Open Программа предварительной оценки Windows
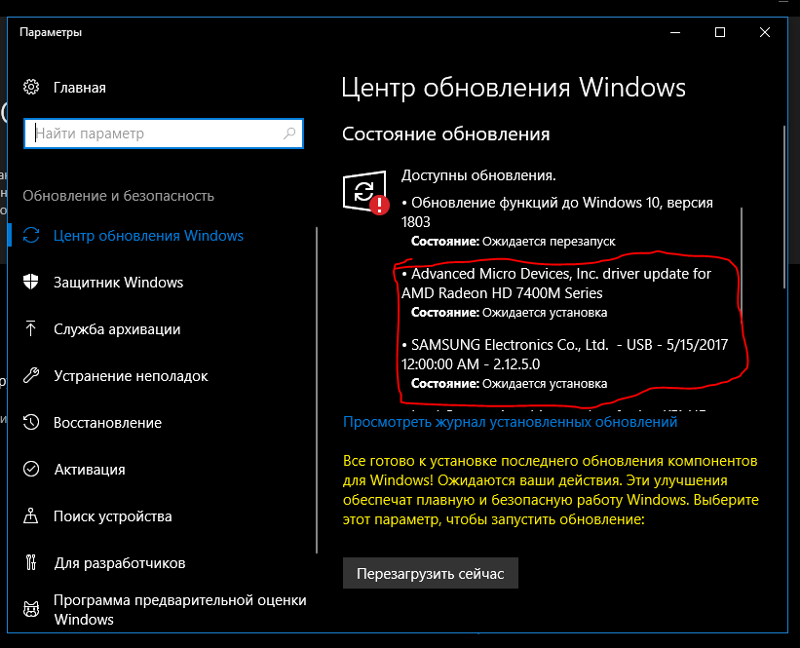800x648 pixels. point(180,610)
